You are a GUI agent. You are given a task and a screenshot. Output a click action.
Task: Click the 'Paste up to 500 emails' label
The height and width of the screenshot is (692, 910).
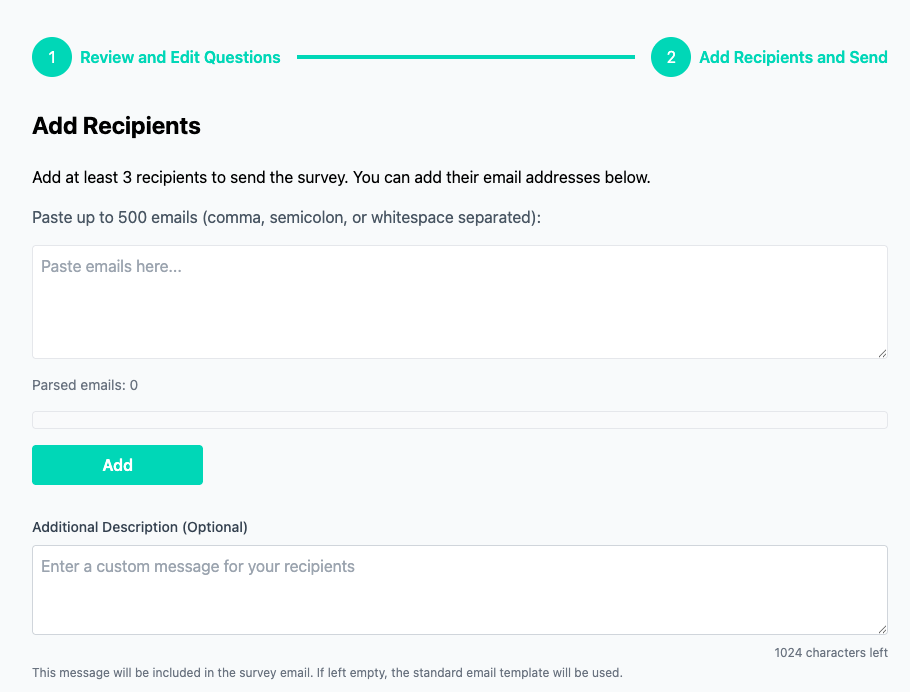pos(286,217)
